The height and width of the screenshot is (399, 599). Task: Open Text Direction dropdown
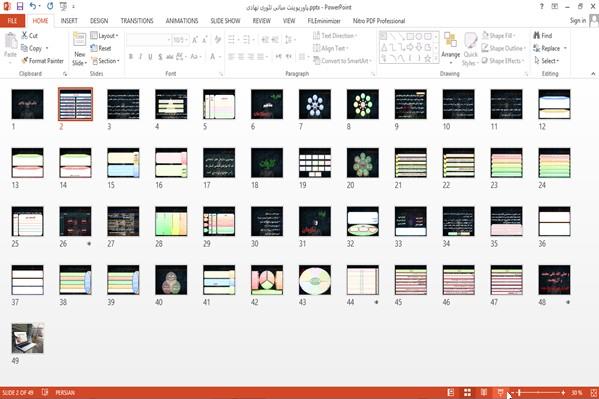tap(335, 36)
